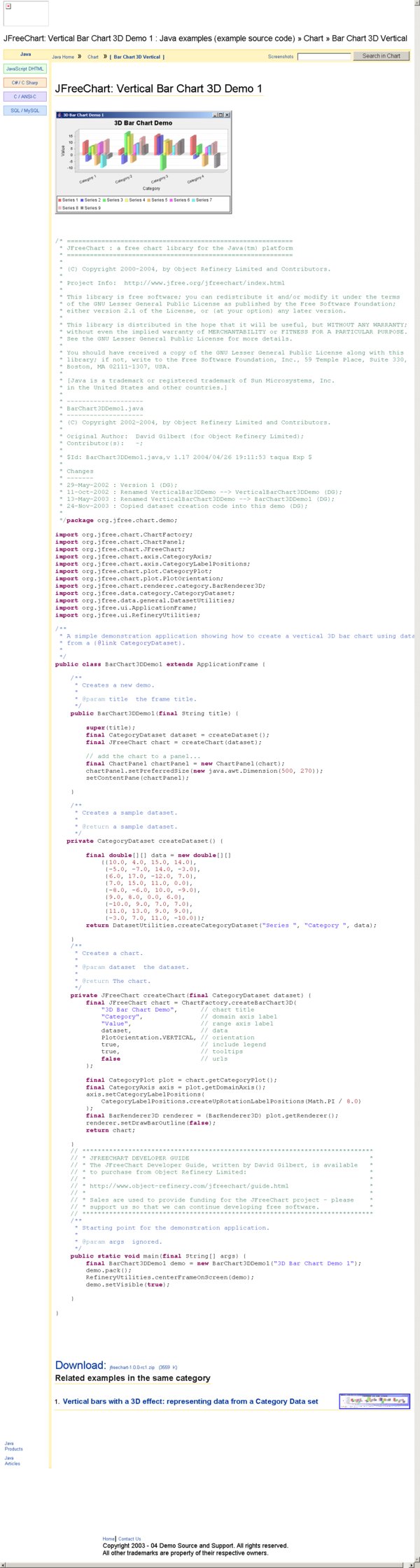Open the Screenshots link
Screen dimensions: 420x1568
pos(281,57)
